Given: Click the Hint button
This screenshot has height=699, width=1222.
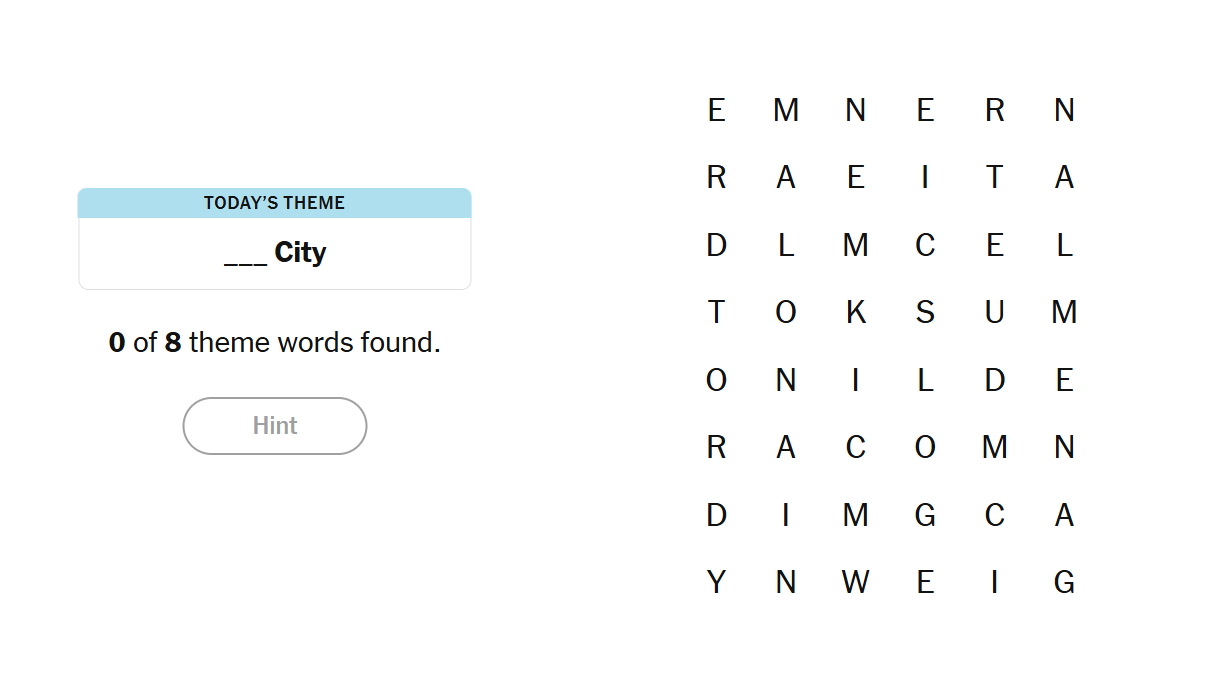Looking at the screenshot, I should pyautogui.click(x=275, y=426).
